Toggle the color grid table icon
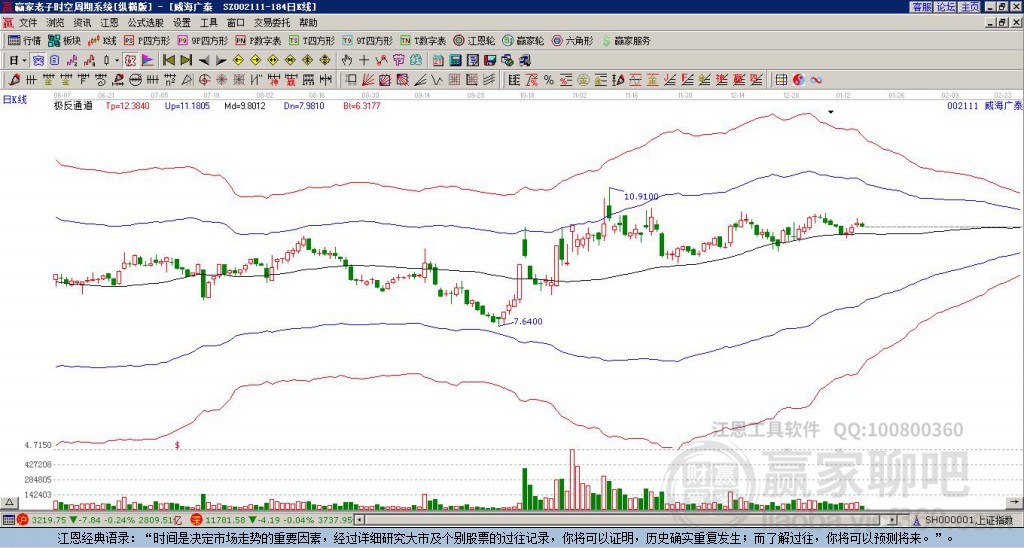Image resolution: width=1024 pixels, height=548 pixels. [780, 80]
